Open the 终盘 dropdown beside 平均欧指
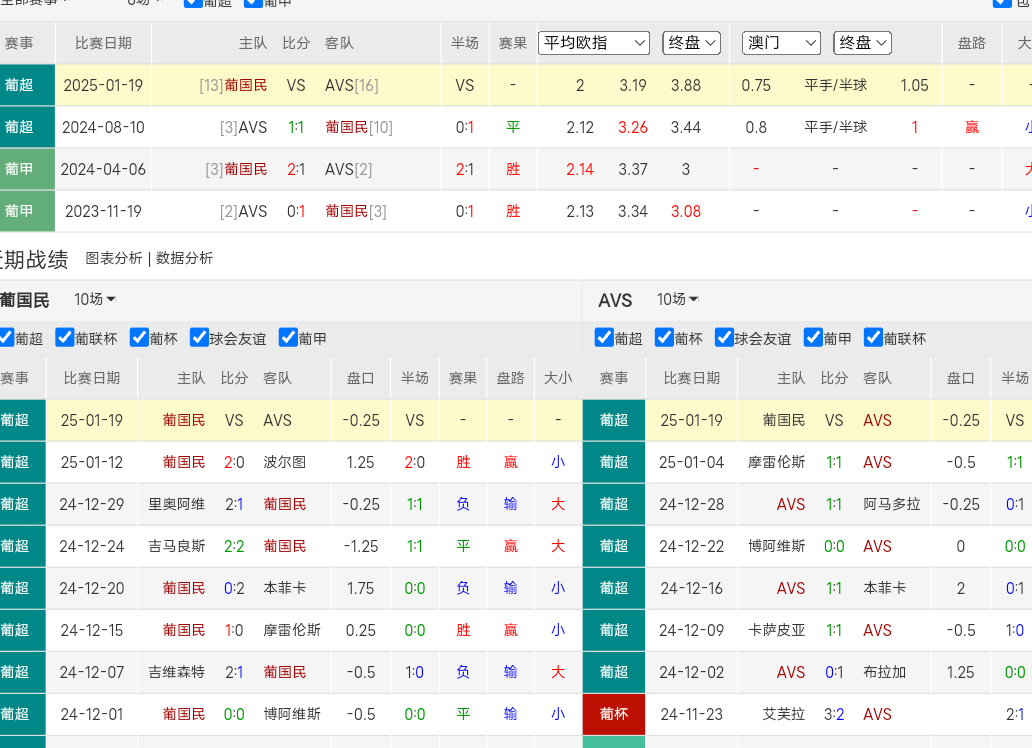This screenshot has height=748, width=1032. (691, 43)
